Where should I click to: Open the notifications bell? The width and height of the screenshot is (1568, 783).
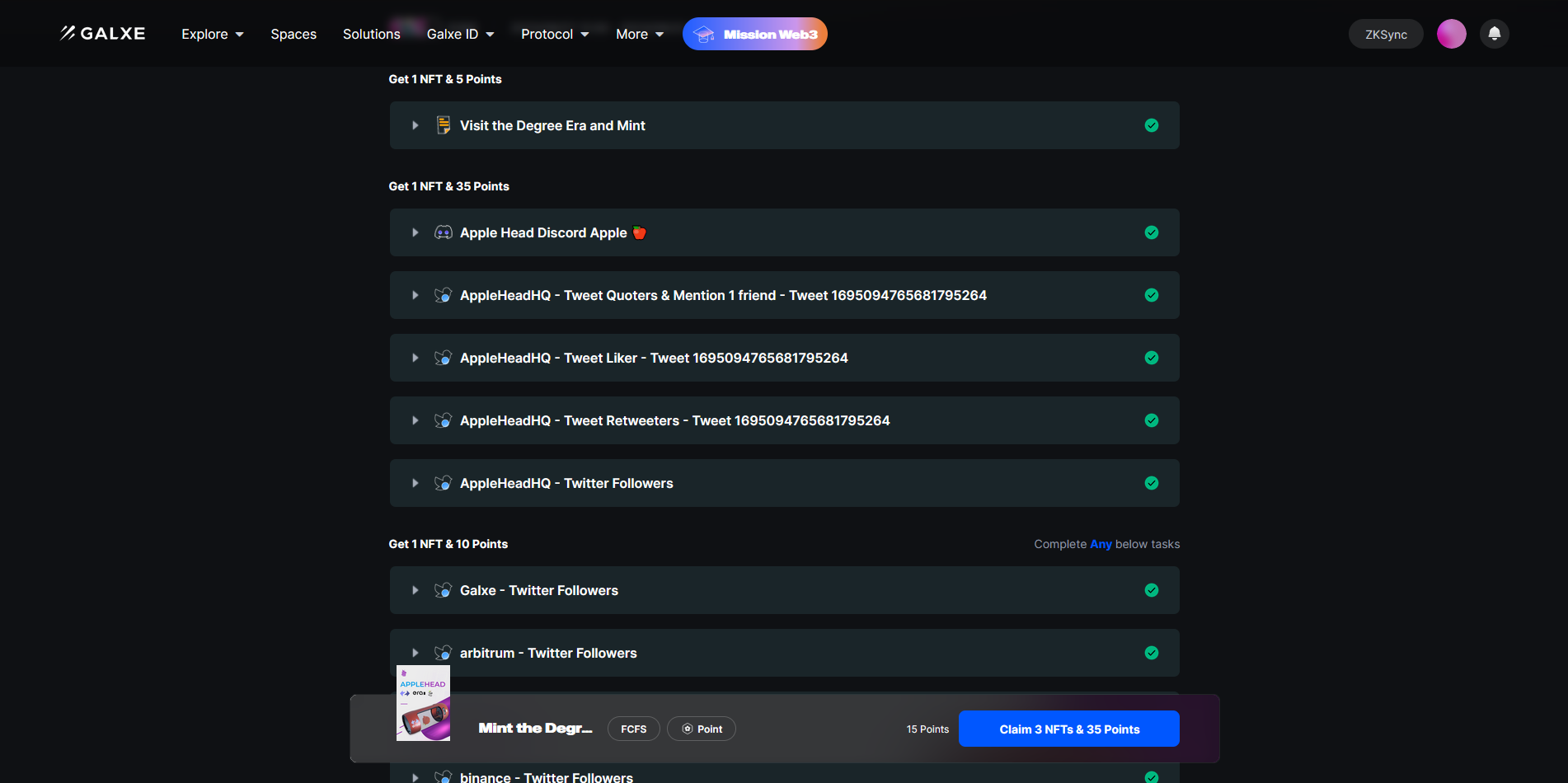[1494, 34]
